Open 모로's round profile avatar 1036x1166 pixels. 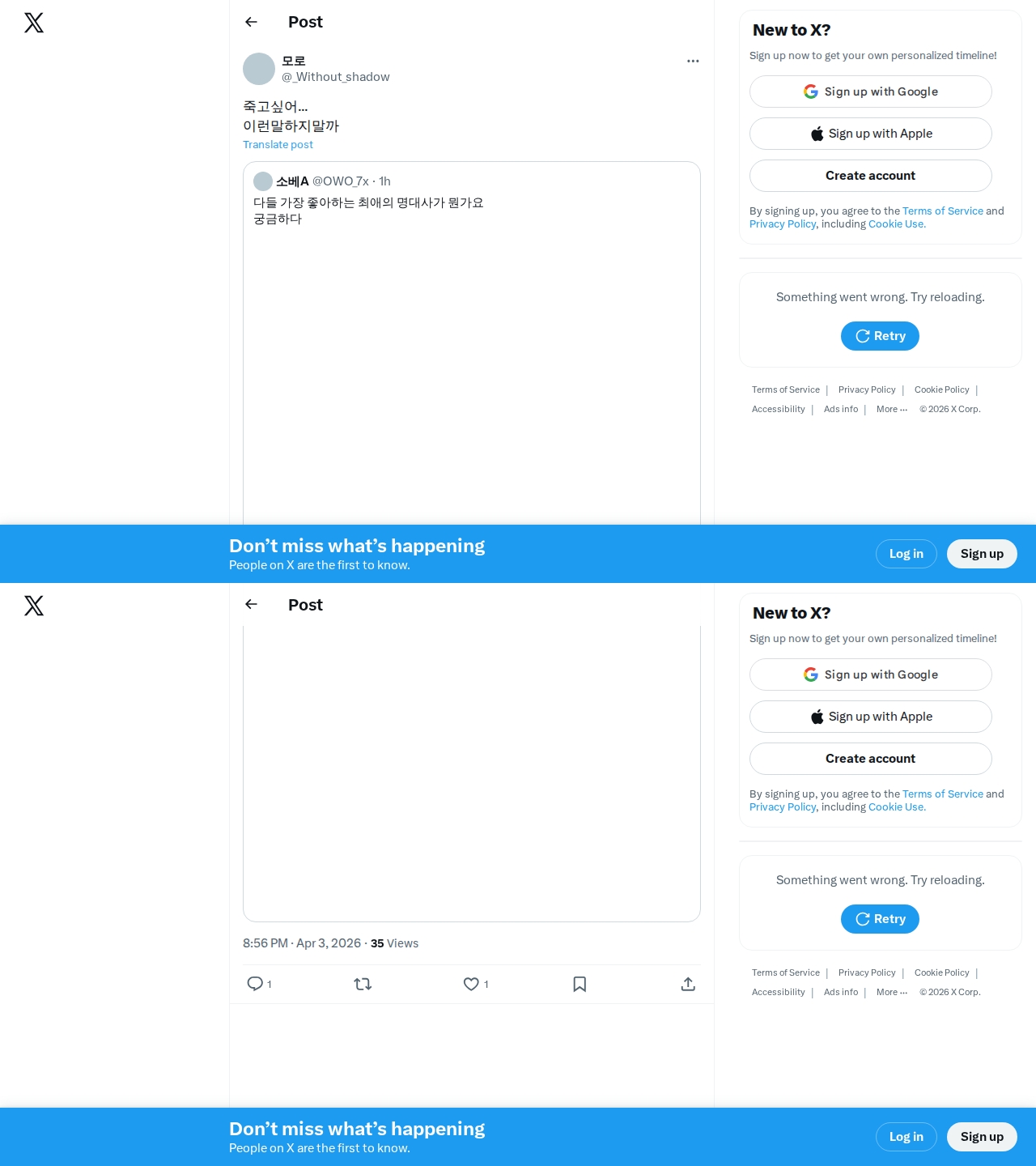tap(259, 69)
